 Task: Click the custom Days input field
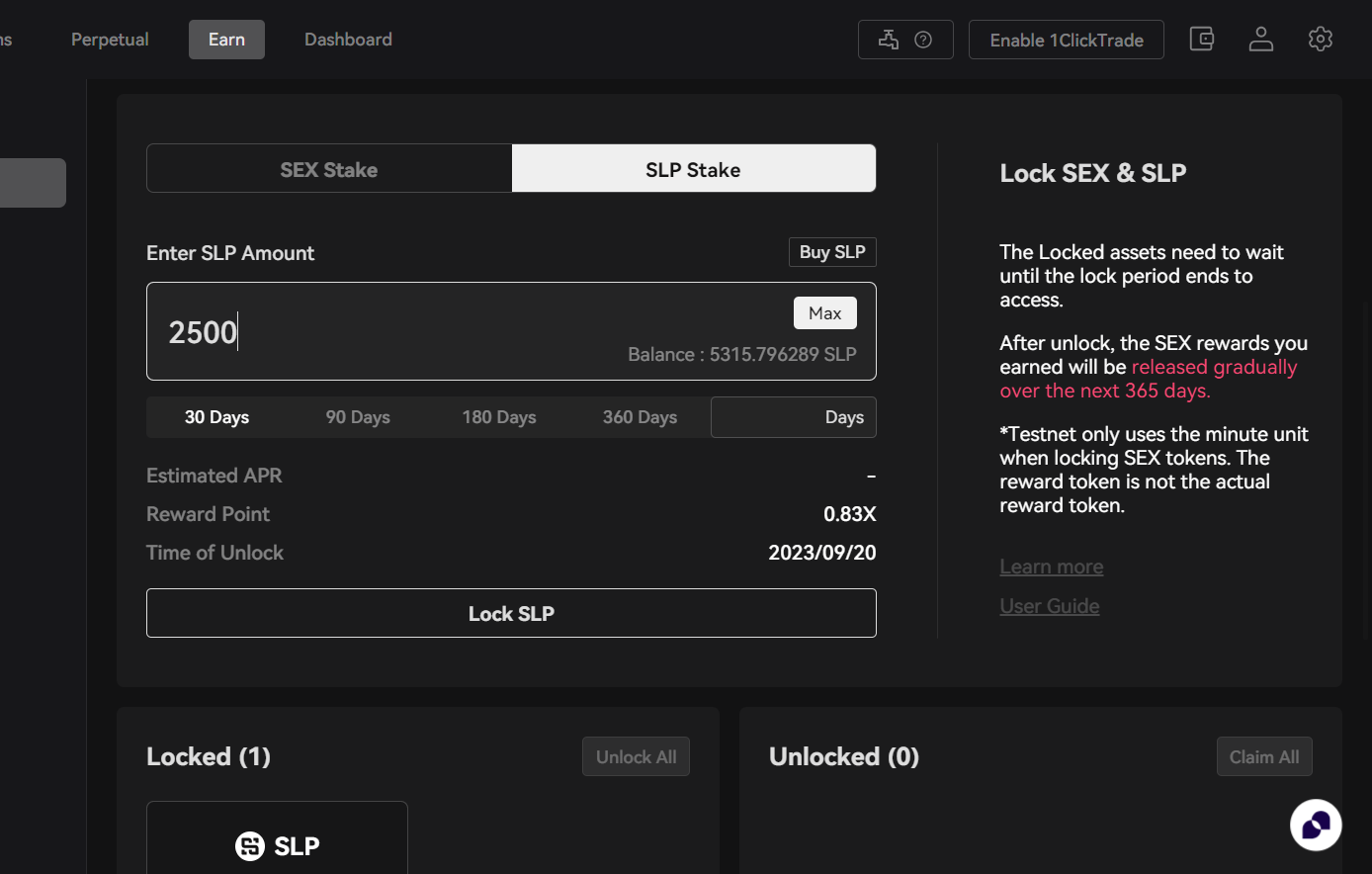(794, 417)
